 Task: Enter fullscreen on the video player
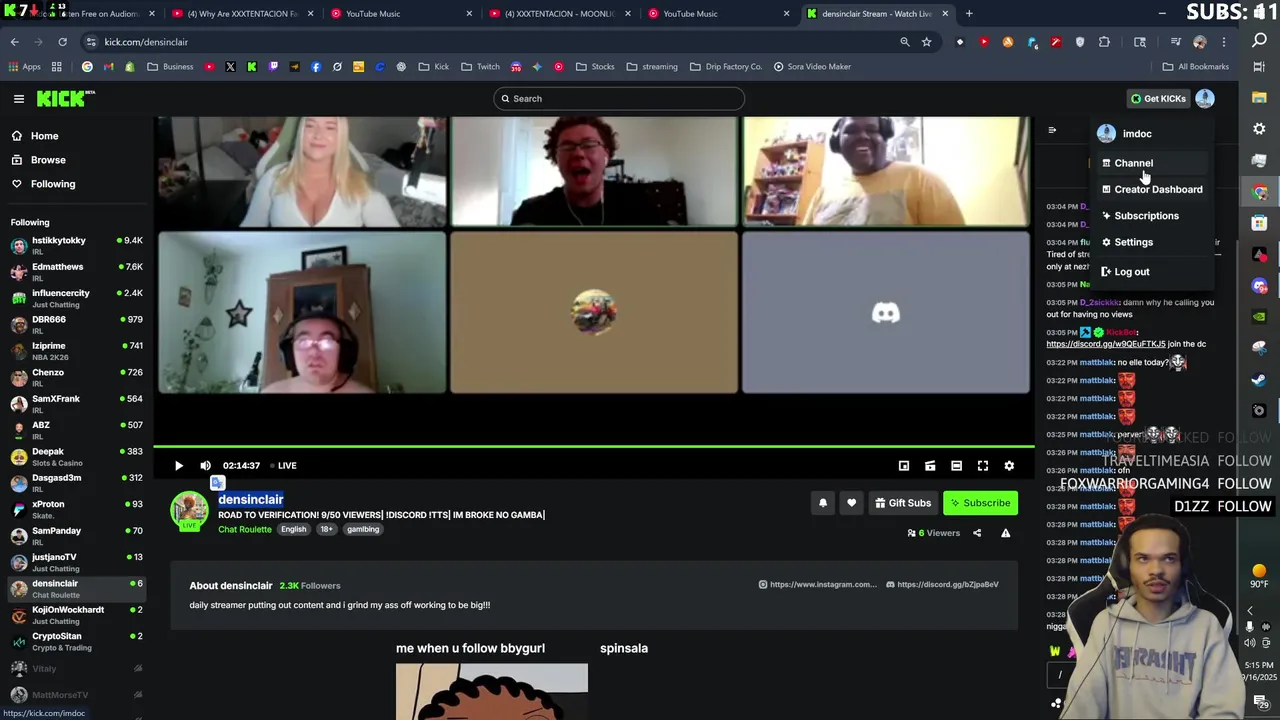tap(983, 465)
